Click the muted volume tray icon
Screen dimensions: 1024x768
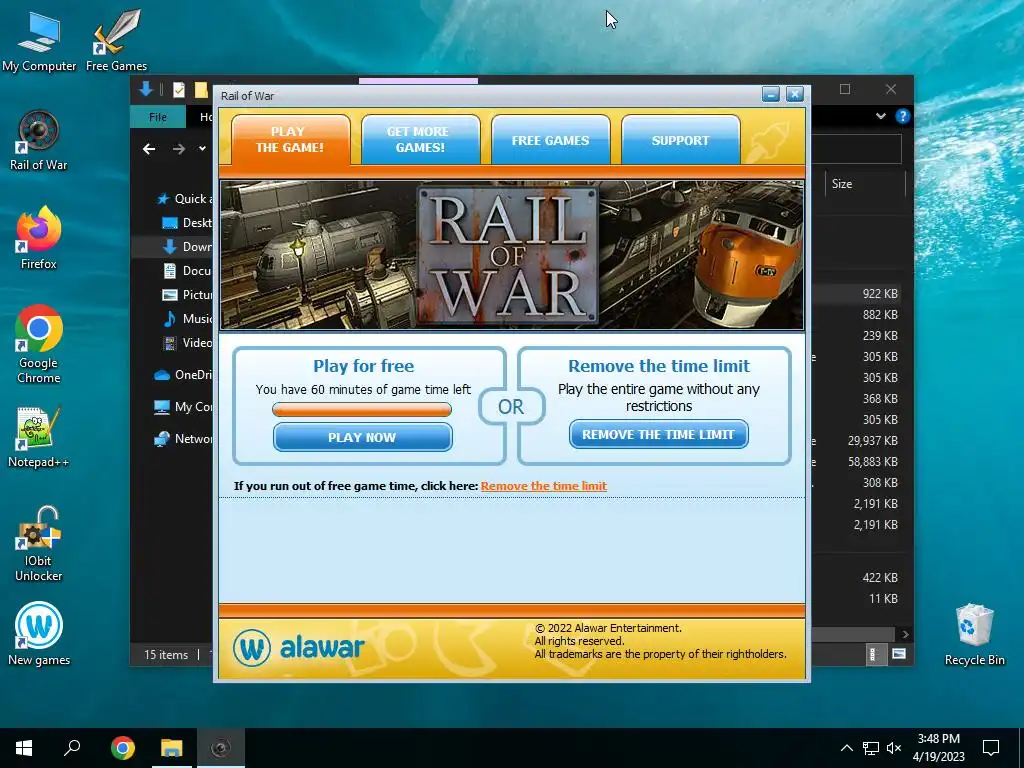(x=894, y=748)
